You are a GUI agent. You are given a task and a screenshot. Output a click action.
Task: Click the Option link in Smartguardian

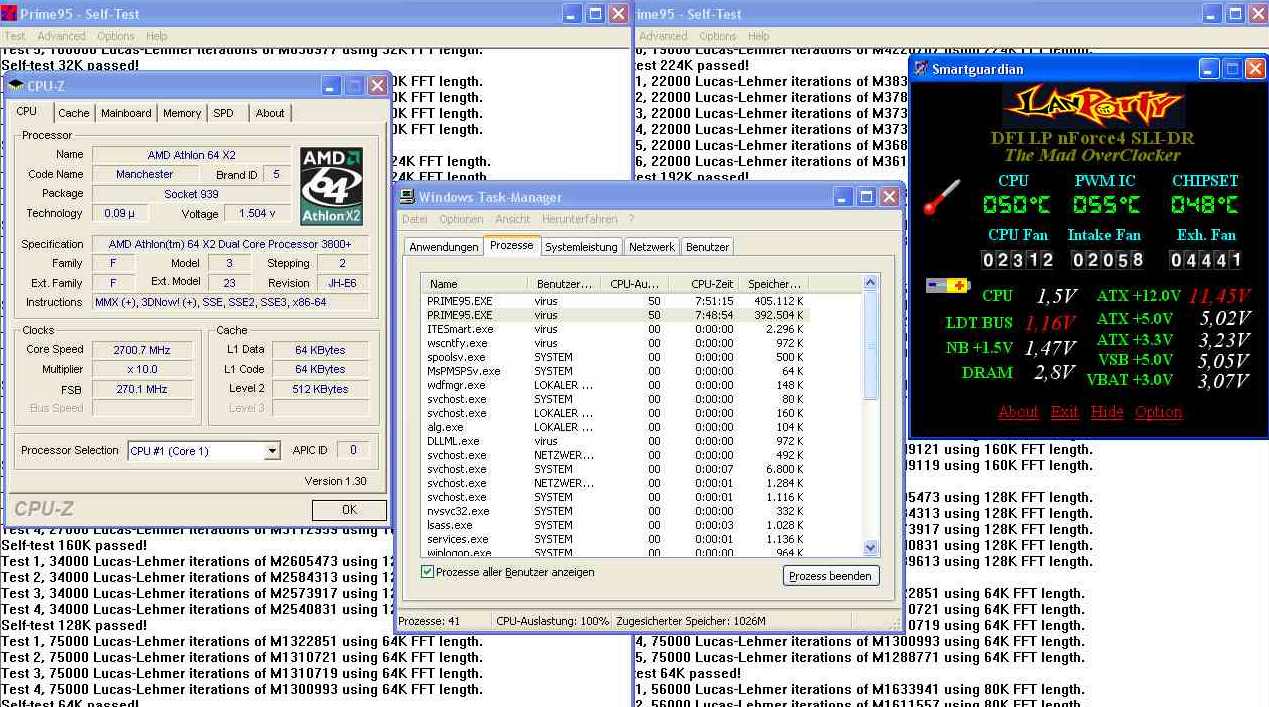pos(1158,412)
